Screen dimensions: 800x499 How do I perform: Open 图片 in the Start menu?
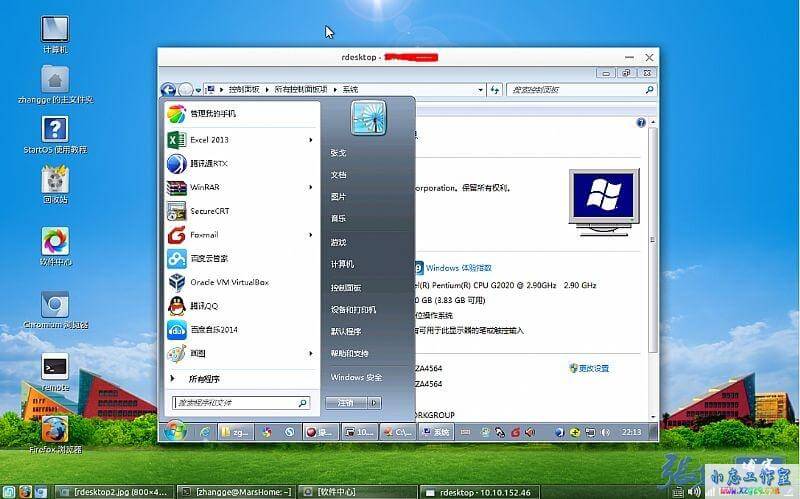click(x=338, y=196)
